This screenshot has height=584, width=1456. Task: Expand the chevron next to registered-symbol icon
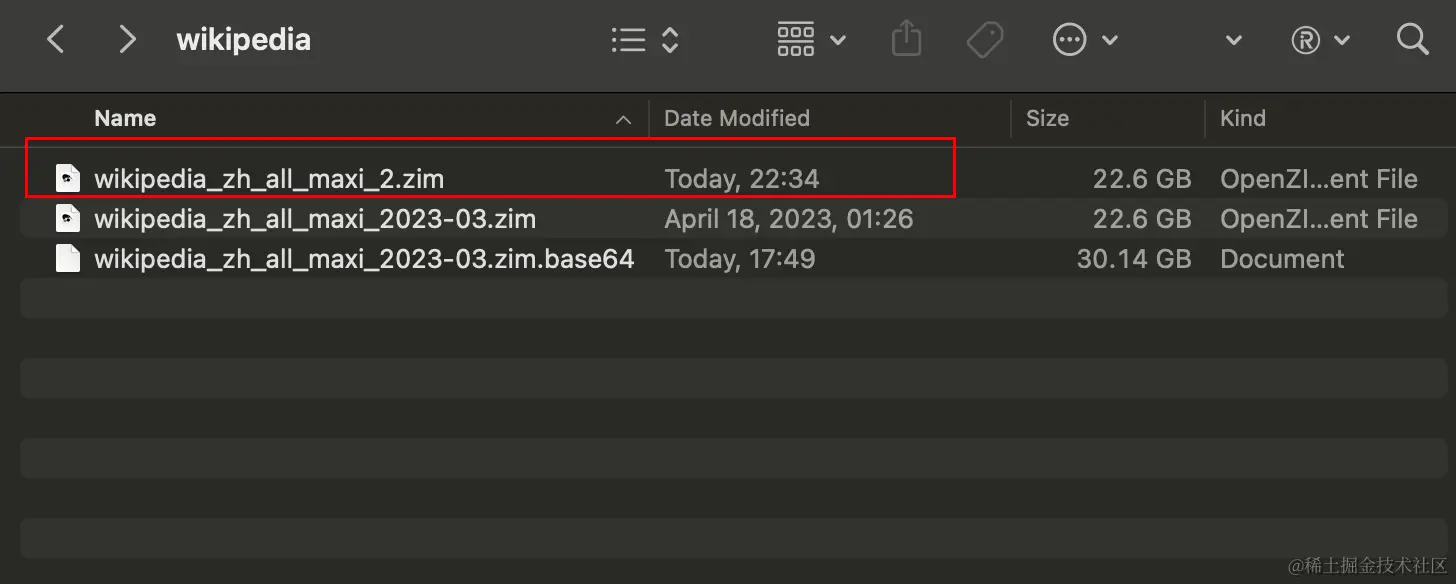[1342, 41]
